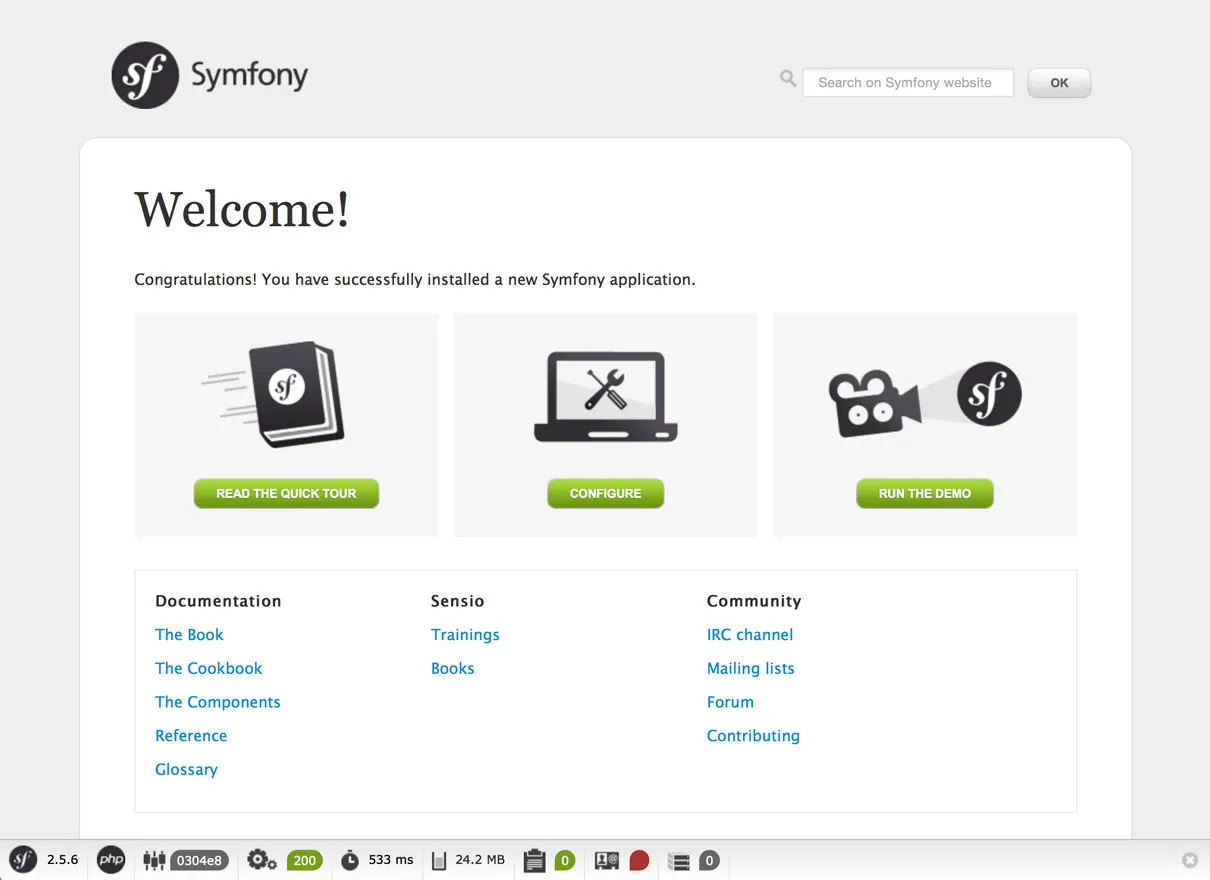Open the Reference link
The image size is (1210, 880).
coord(191,736)
